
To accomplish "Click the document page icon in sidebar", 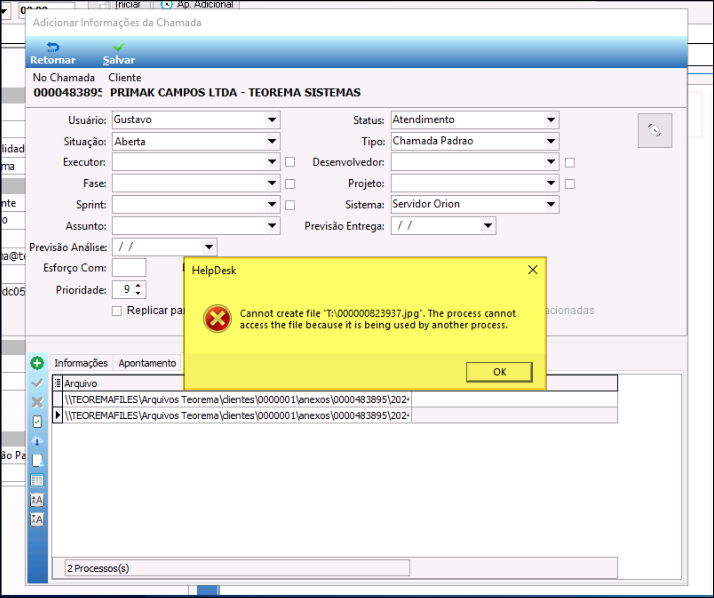I will (x=37, y=460).
